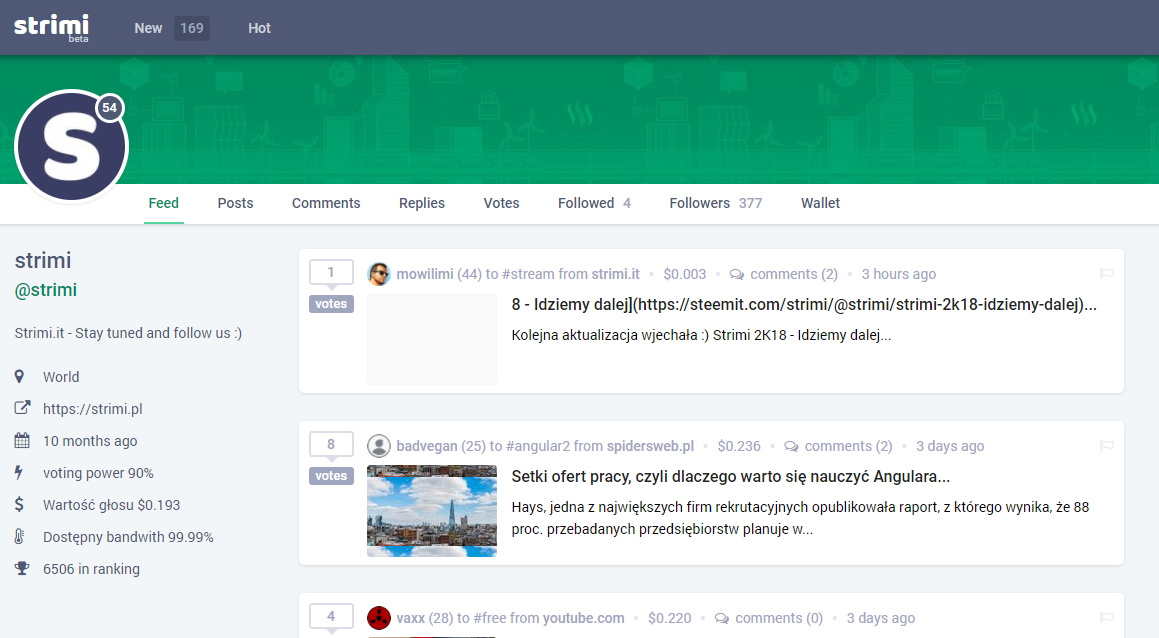
Task: Click vaxx's red avatar
Action: [378, 618]
